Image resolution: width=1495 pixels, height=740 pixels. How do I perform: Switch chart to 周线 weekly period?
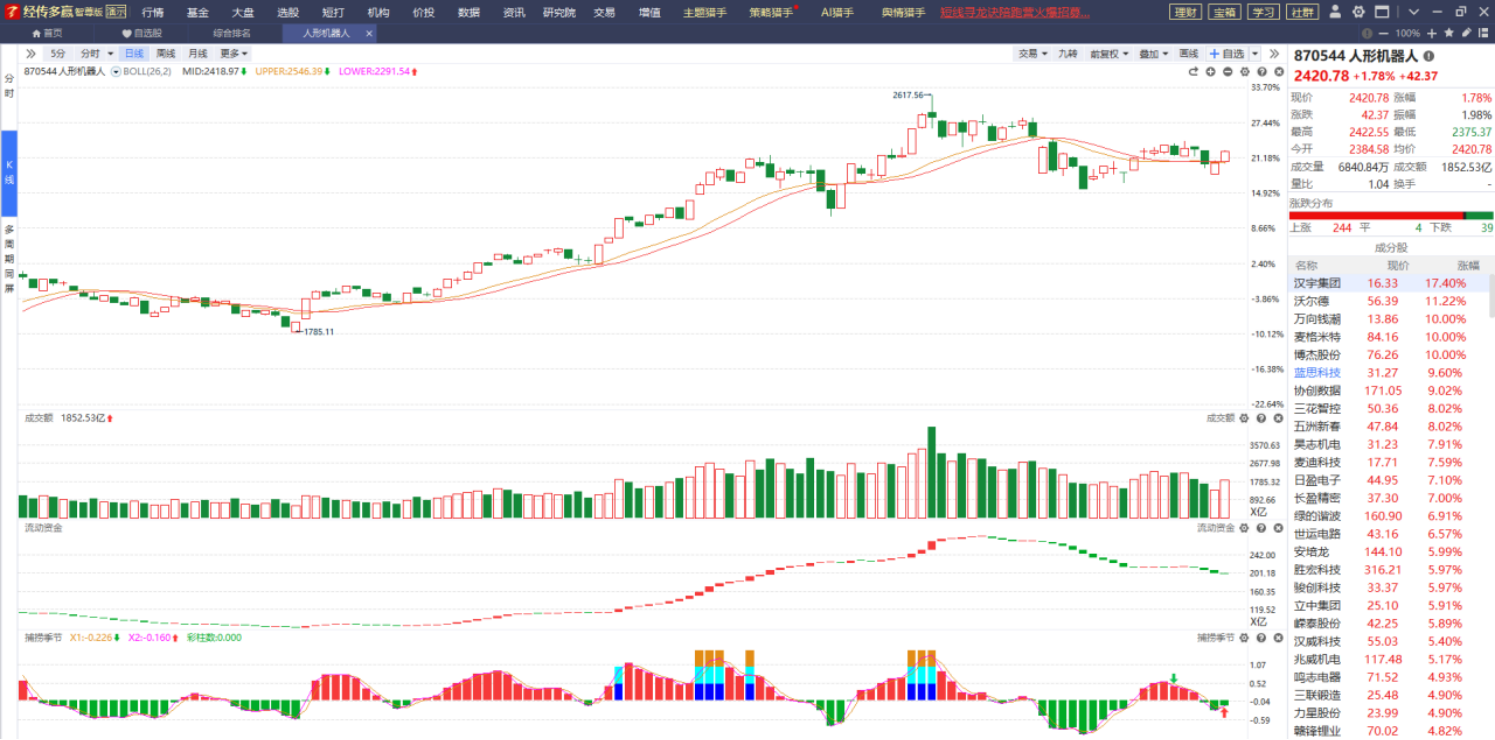click(166, 53)
